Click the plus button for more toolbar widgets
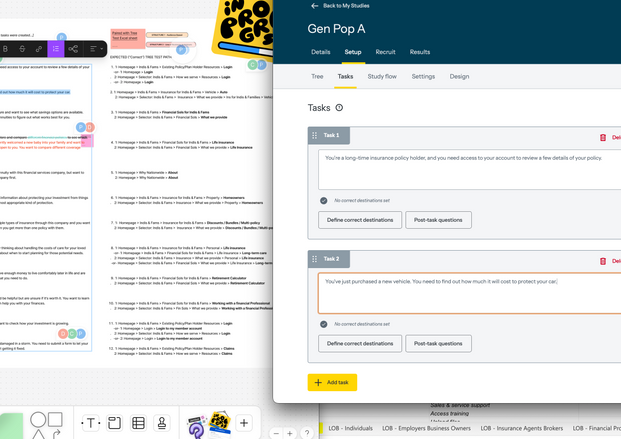 pyautogui.click(x=244, y=423)
